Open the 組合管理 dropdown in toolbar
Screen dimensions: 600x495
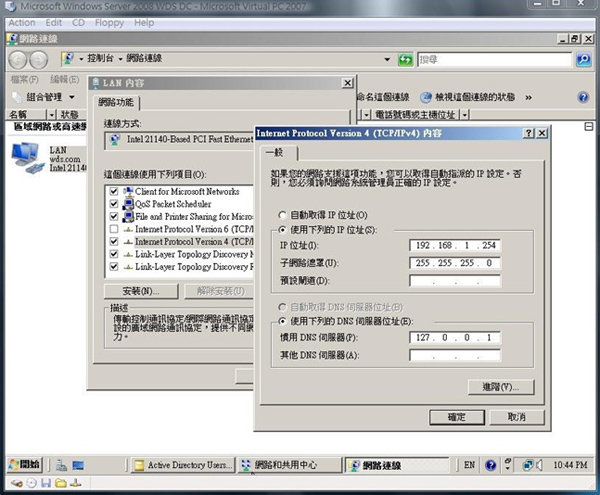(x=50, y=97)
